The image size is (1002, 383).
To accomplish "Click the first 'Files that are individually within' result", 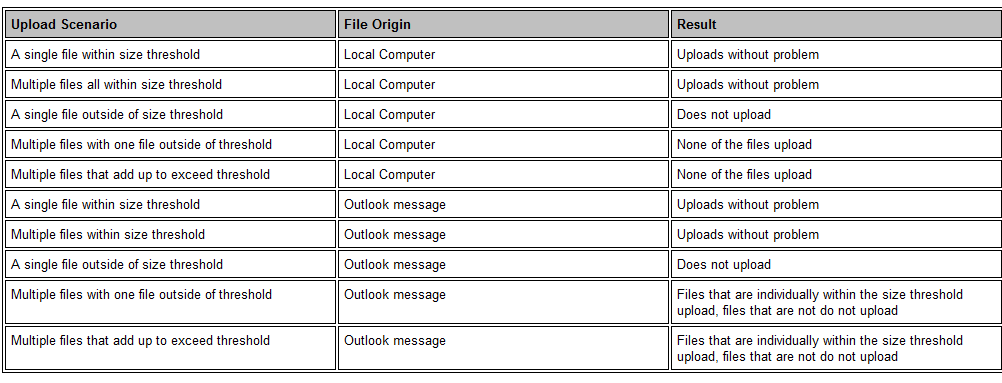I will [836, 302].
